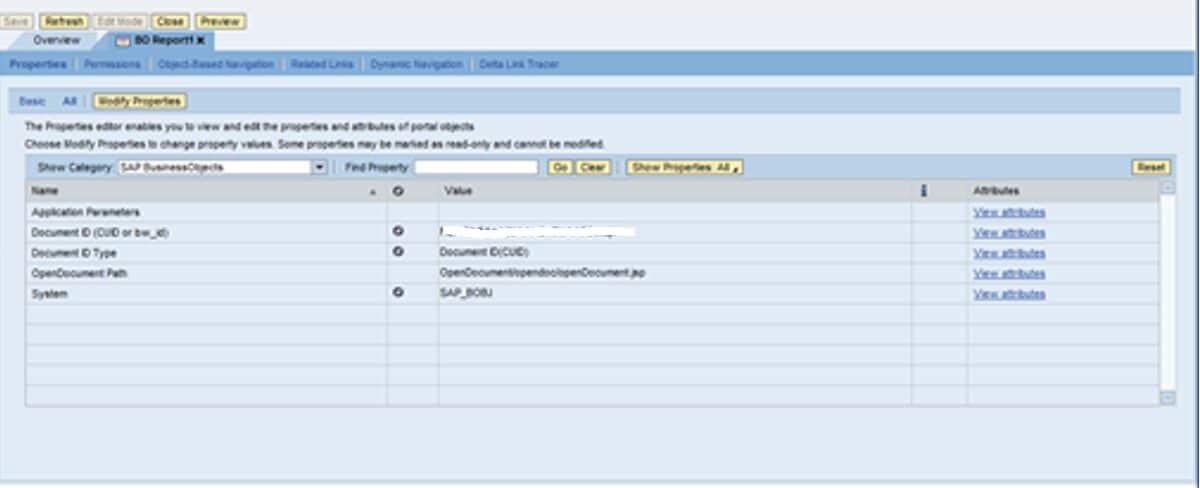This screenshot has width=1200, height=488.
Task: Open View attributes link for System row
Action: [1008, 294]
